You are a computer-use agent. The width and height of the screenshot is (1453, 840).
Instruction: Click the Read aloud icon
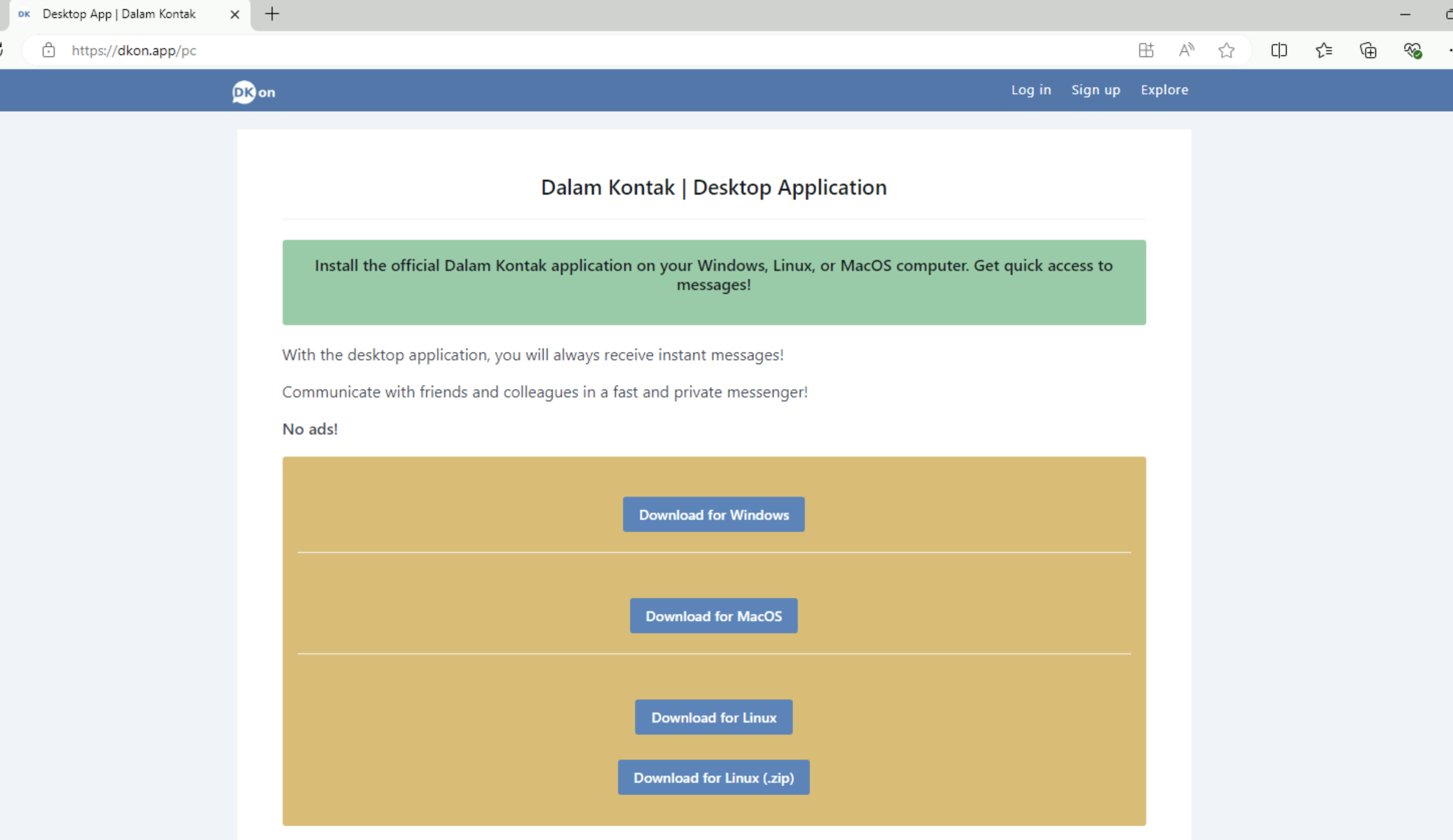click(1186, 50)
